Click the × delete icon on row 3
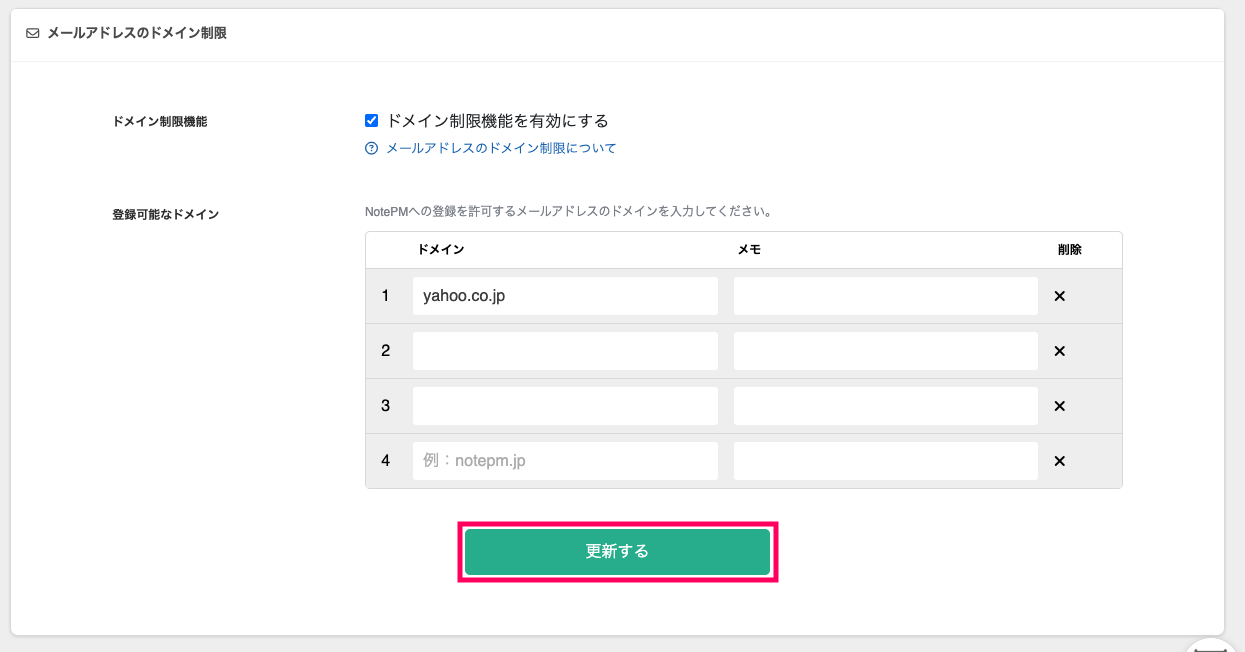This screenshot has width=1245, height=652. tap(1059, 405)
